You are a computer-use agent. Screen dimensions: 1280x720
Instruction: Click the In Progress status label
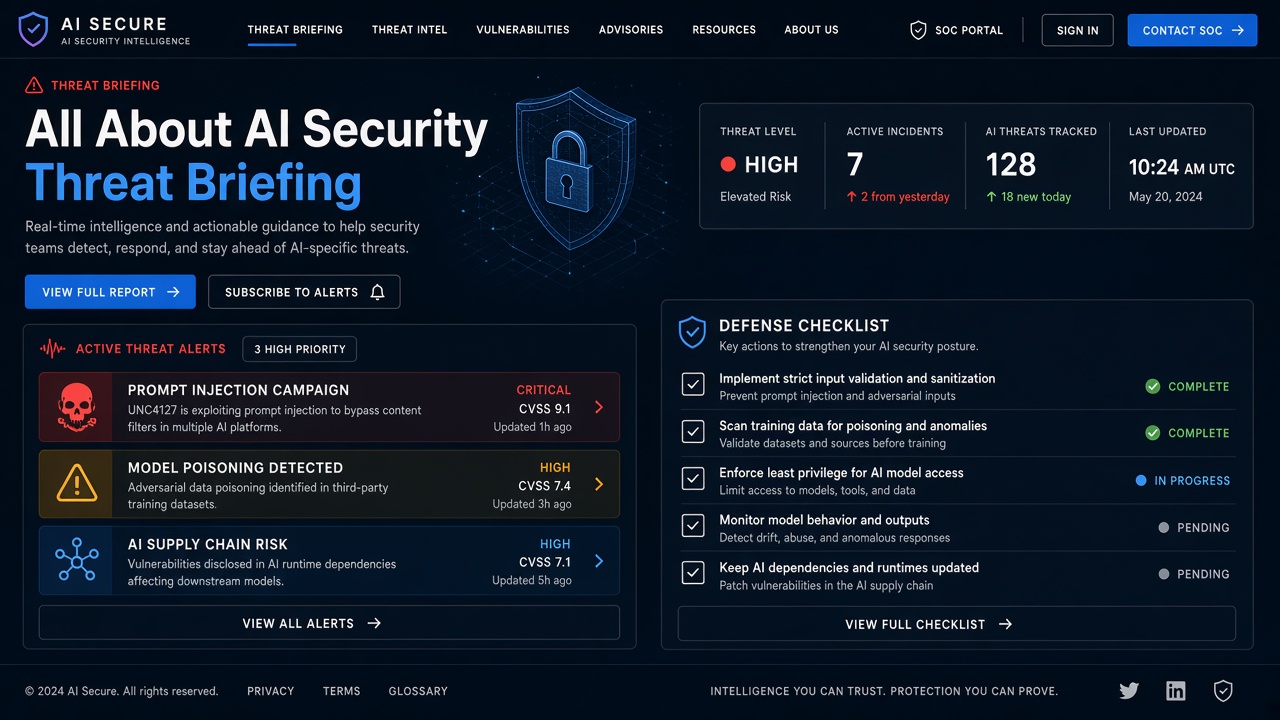point(1192,481)
